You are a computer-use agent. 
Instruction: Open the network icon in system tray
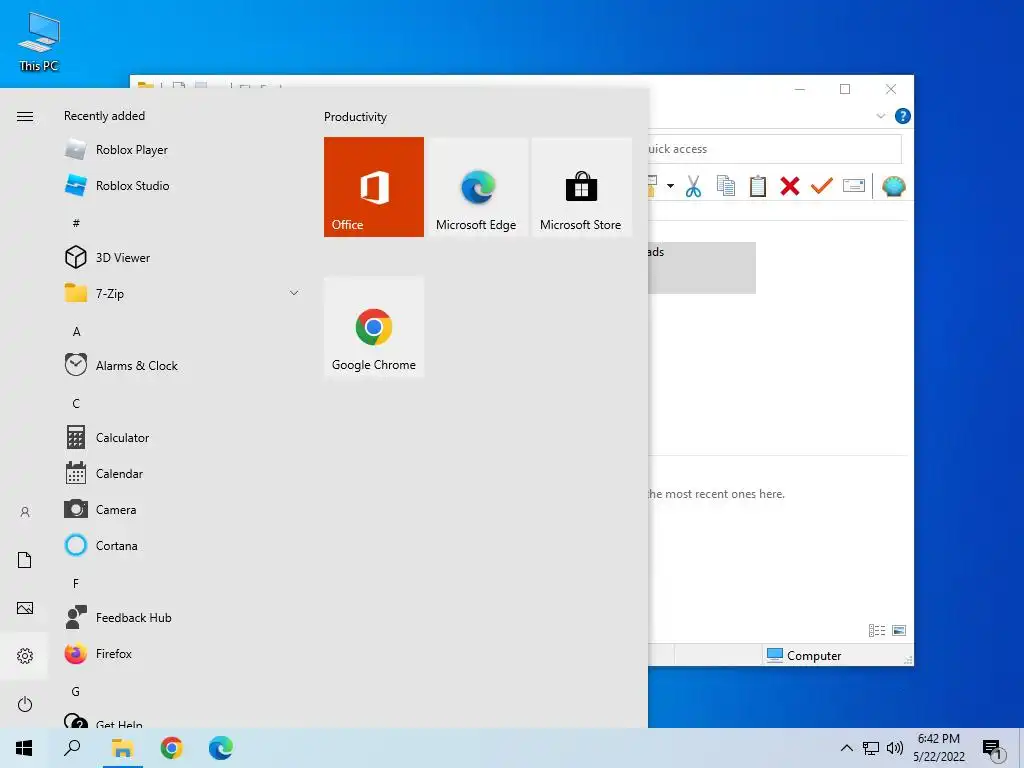tap(871, 748)
